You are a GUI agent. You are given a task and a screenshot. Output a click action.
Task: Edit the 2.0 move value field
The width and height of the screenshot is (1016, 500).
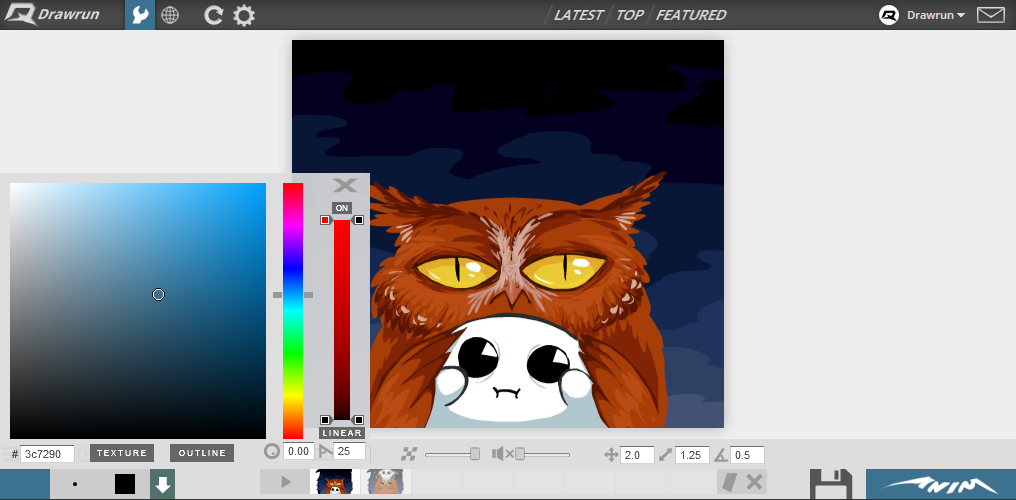click(x=637, y=455)
